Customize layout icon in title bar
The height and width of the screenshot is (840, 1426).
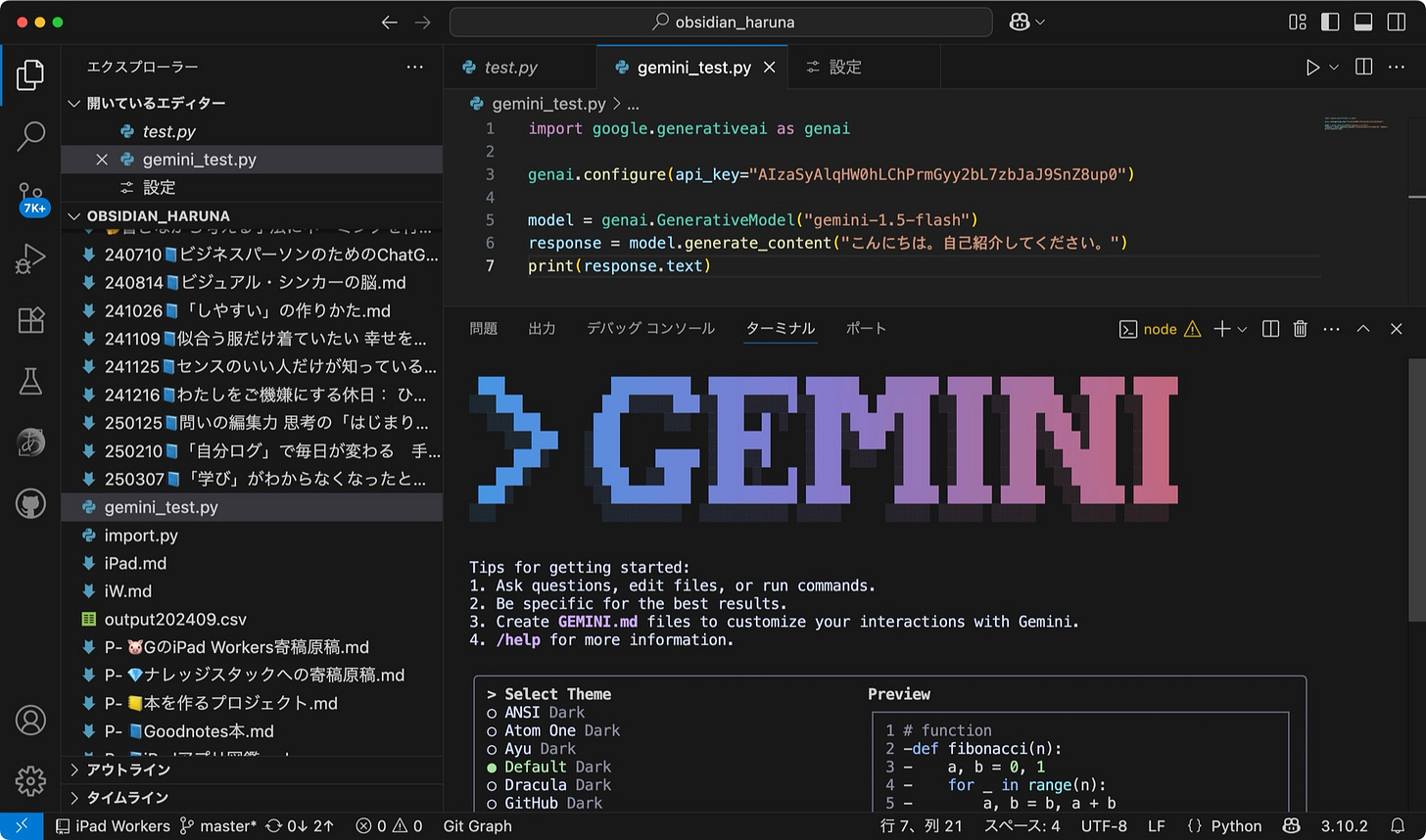pyautogui.click(x=1298, y=22)
